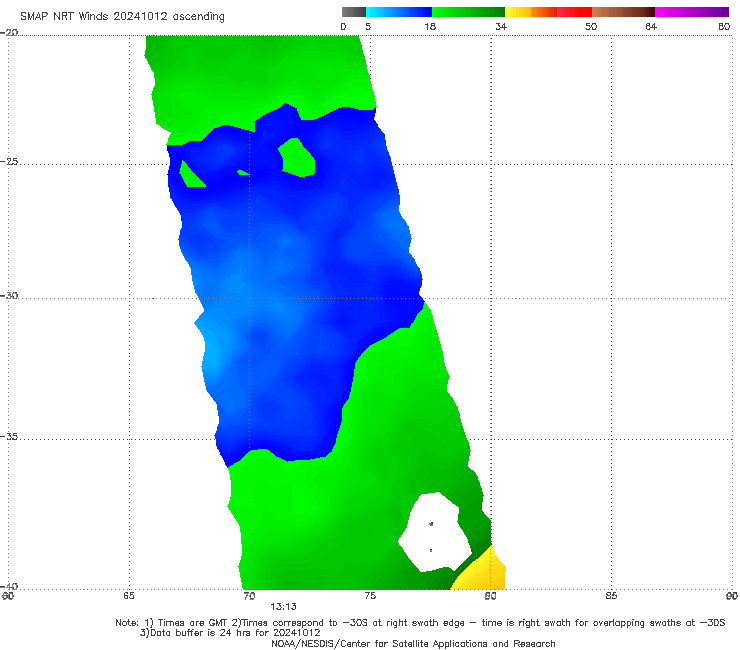Click the brown 50-64 segment of color bar
740x650 pixels.
tap(623, 12)
